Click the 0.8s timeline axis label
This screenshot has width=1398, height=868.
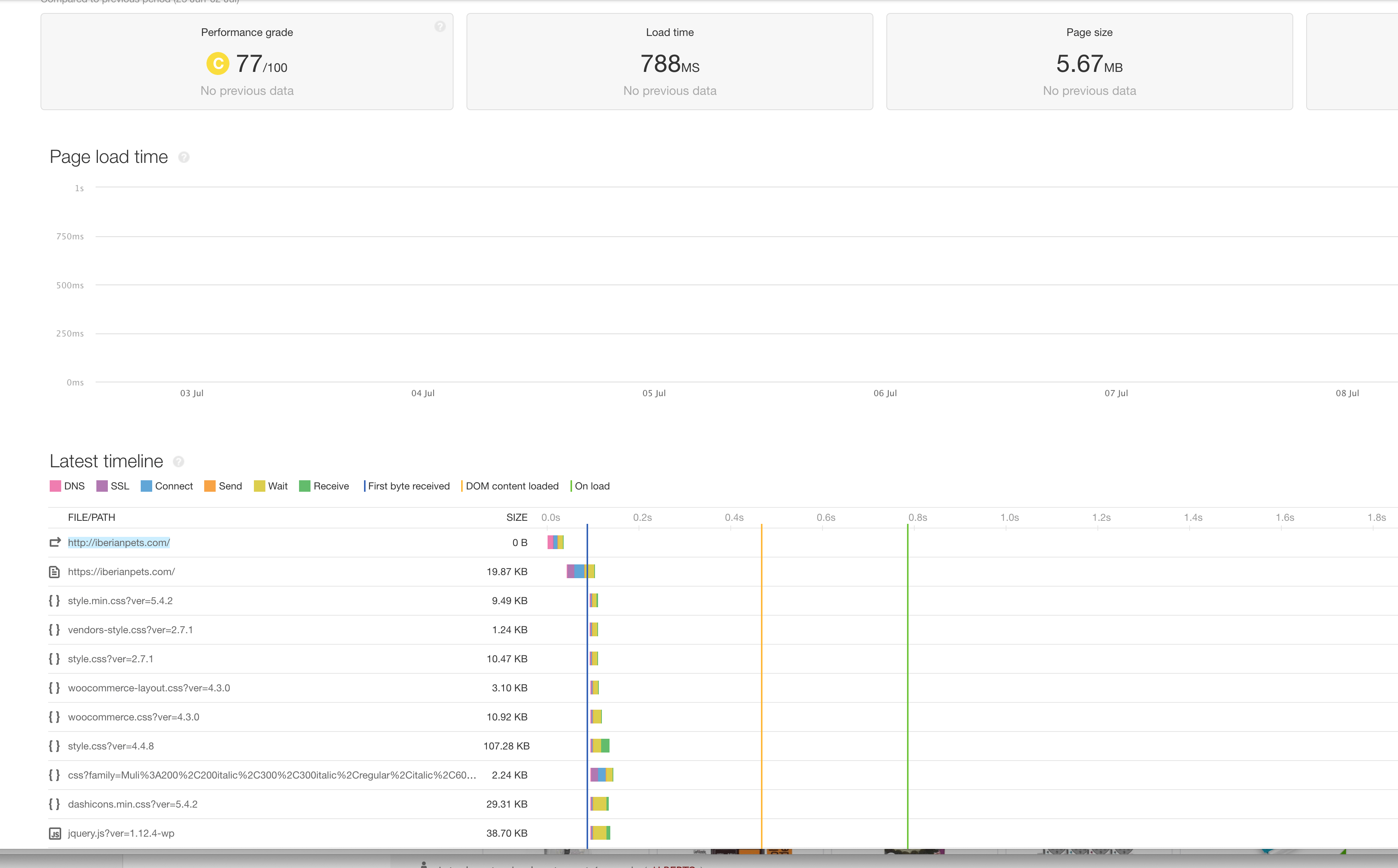(x=917, y=517)
